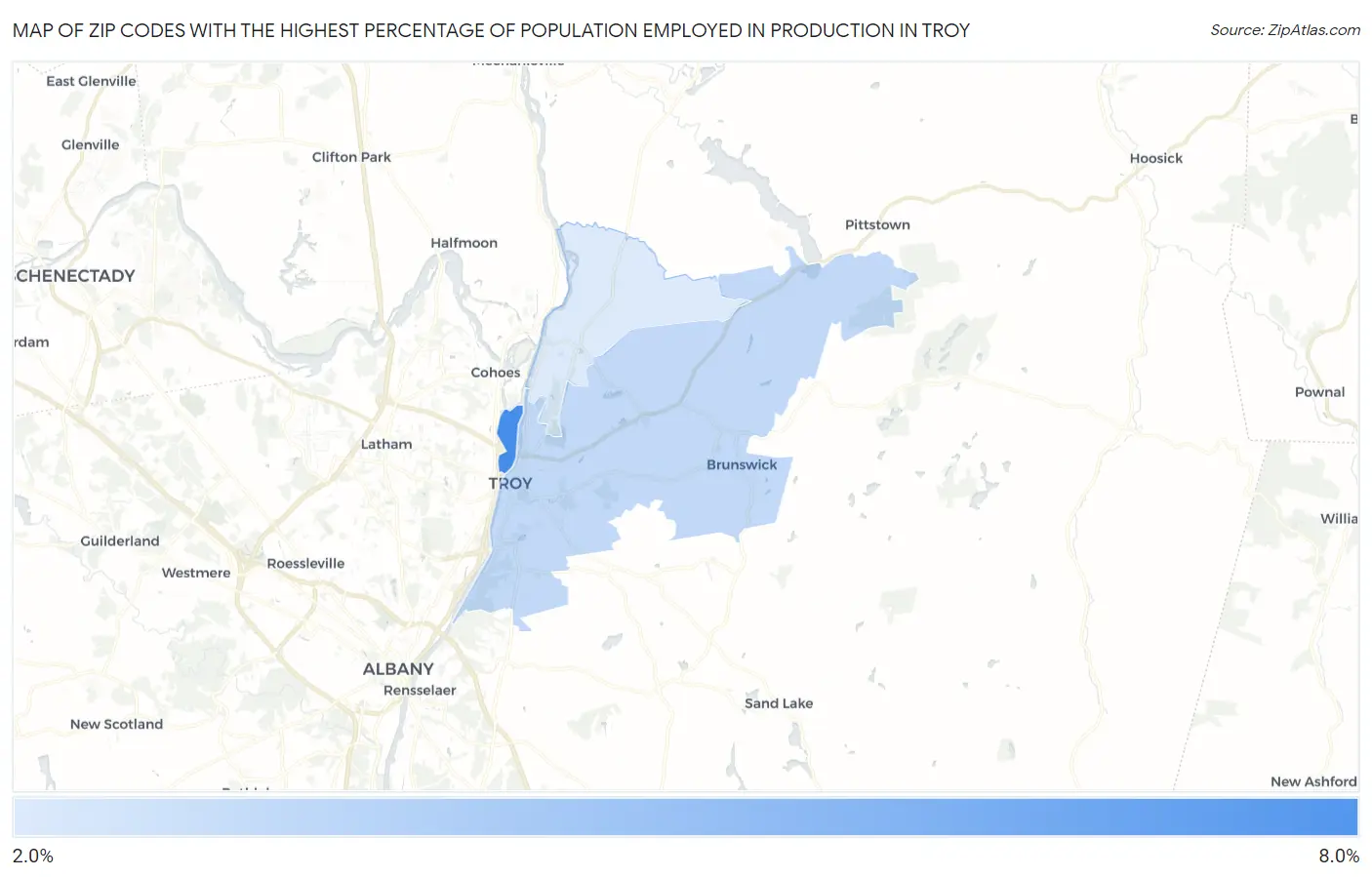Click the Latham label
The width and height of the screenshot is (1372, 877).
point(386,444)
